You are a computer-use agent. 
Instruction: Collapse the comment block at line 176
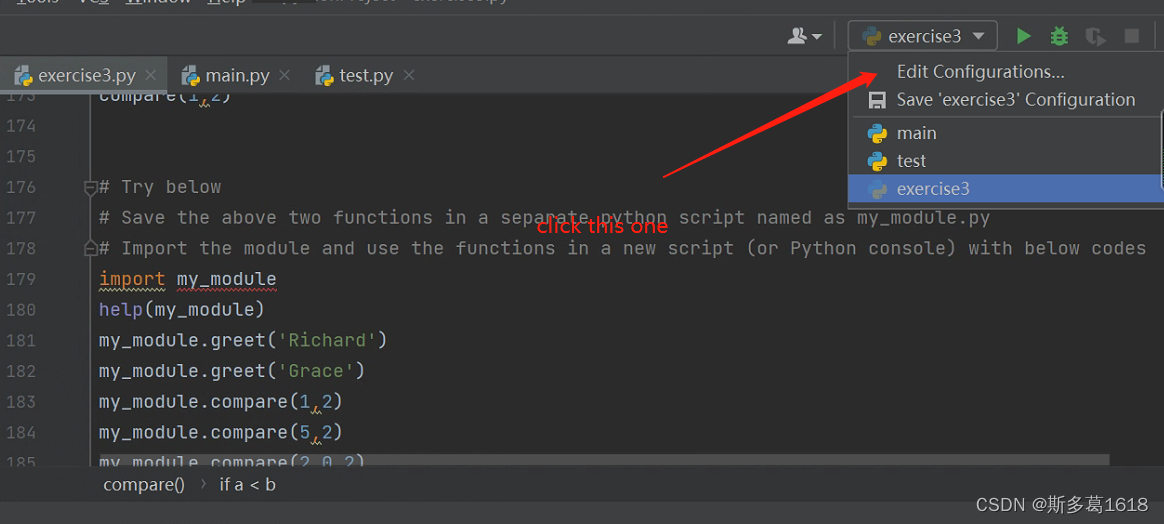[x=91, y=188]
